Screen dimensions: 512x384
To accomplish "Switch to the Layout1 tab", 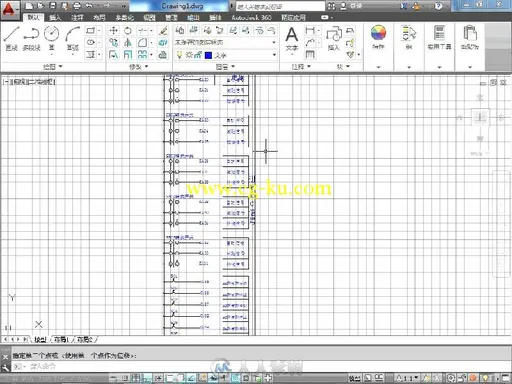I will (x=61, y=339).
